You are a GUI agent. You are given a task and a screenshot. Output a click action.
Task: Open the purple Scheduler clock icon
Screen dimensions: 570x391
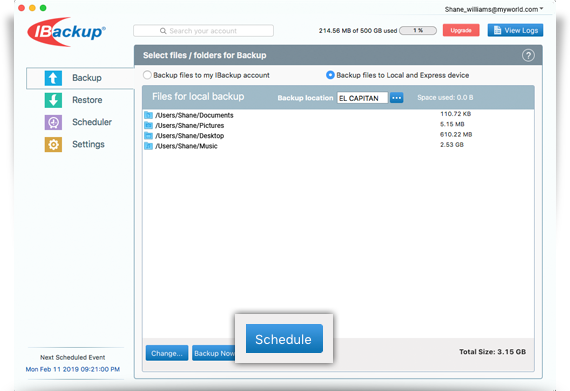(53, 122)
